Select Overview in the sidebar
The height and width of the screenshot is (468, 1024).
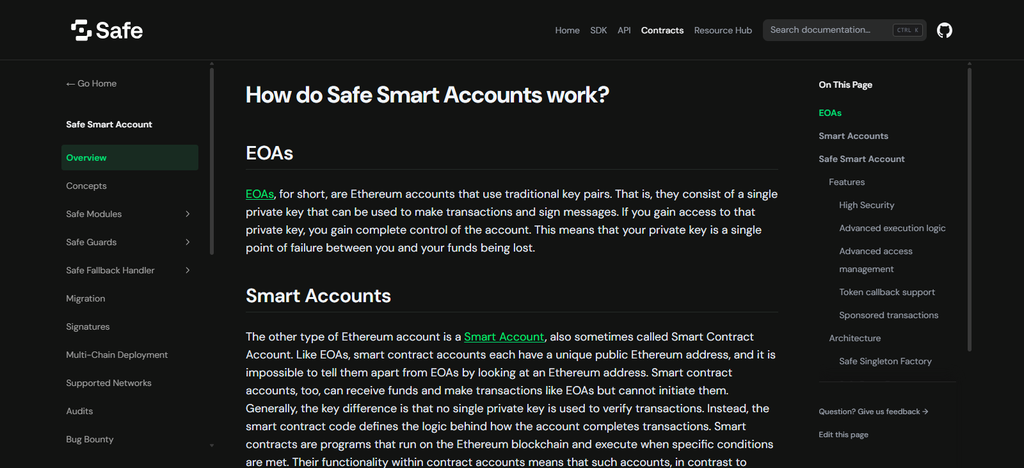130,158
